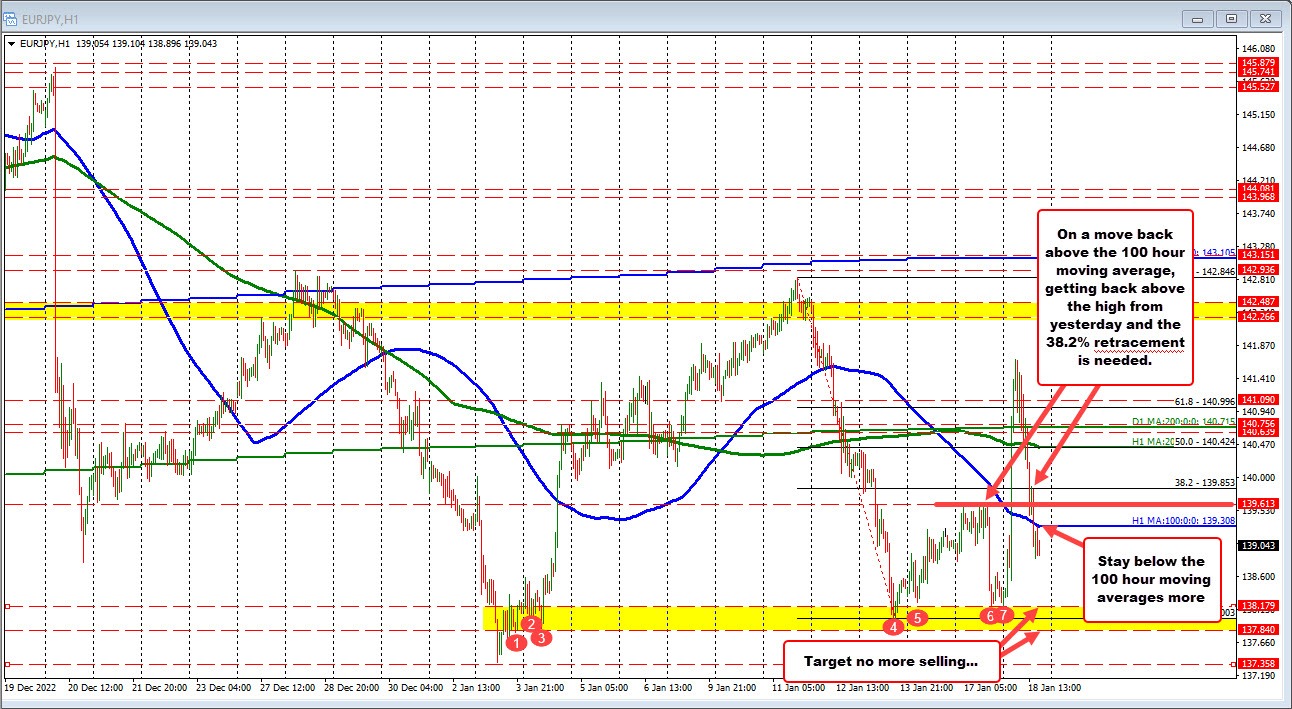Click circled marker 1 at the January 2 low
The height and width of the screenshot is (709, 1292).
pos(517,641)
